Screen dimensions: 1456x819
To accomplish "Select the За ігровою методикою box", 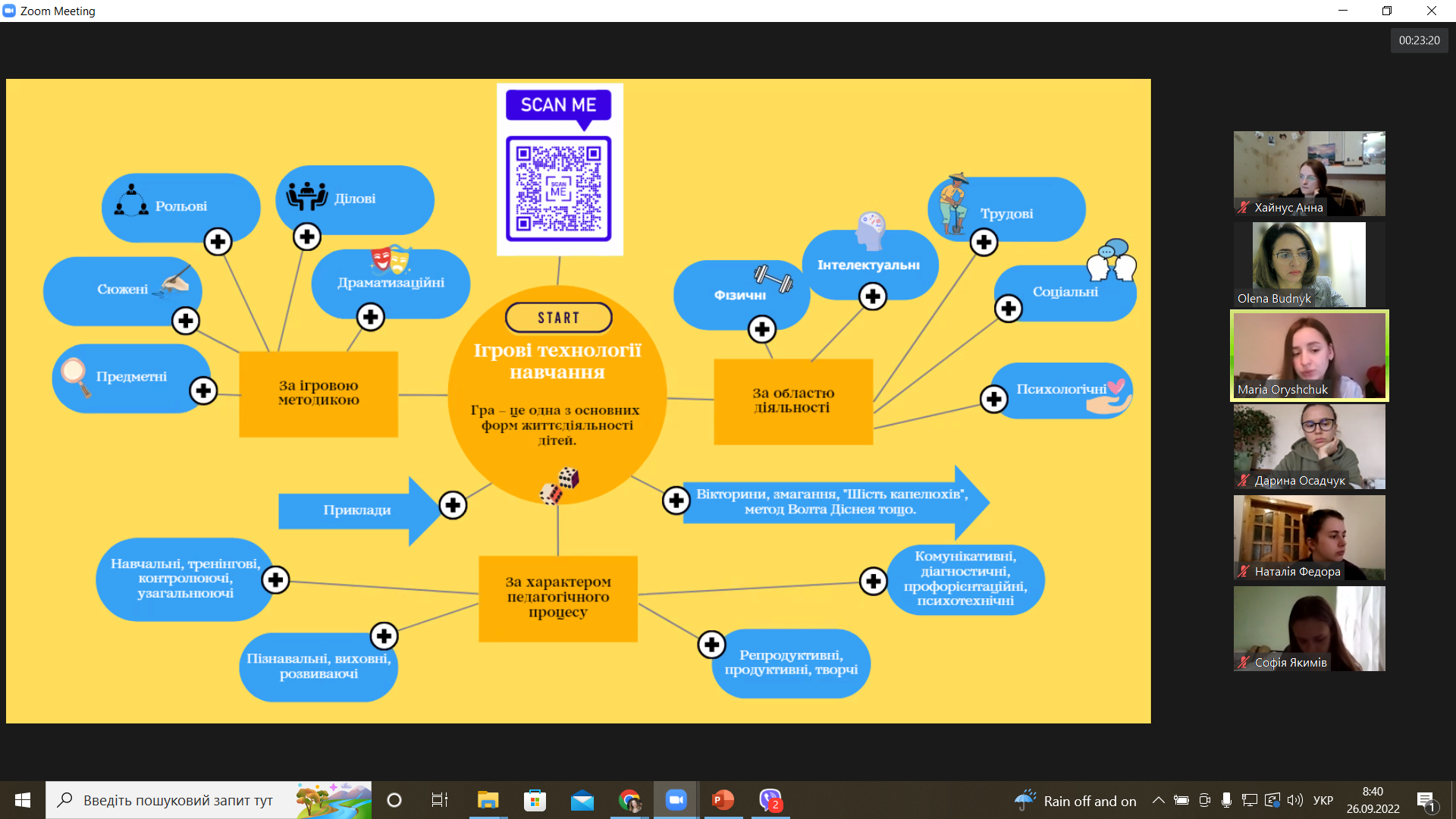I will coord(318,394).
